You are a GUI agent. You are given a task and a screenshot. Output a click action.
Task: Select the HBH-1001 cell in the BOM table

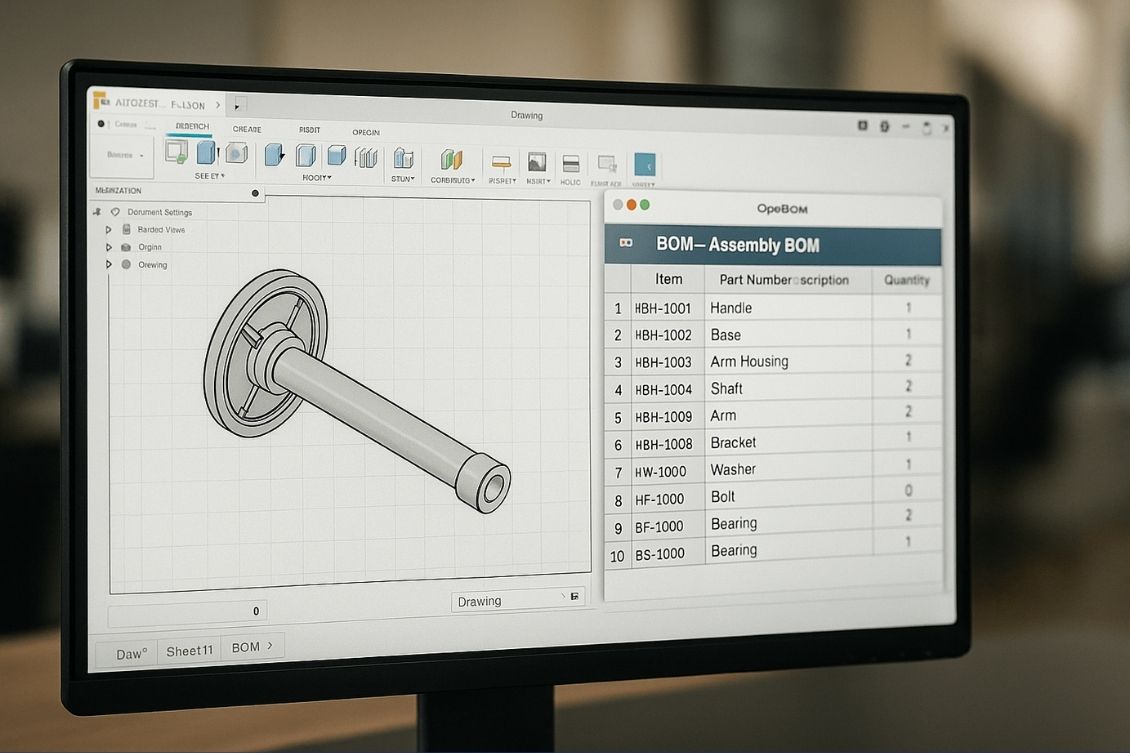(667, 308)
